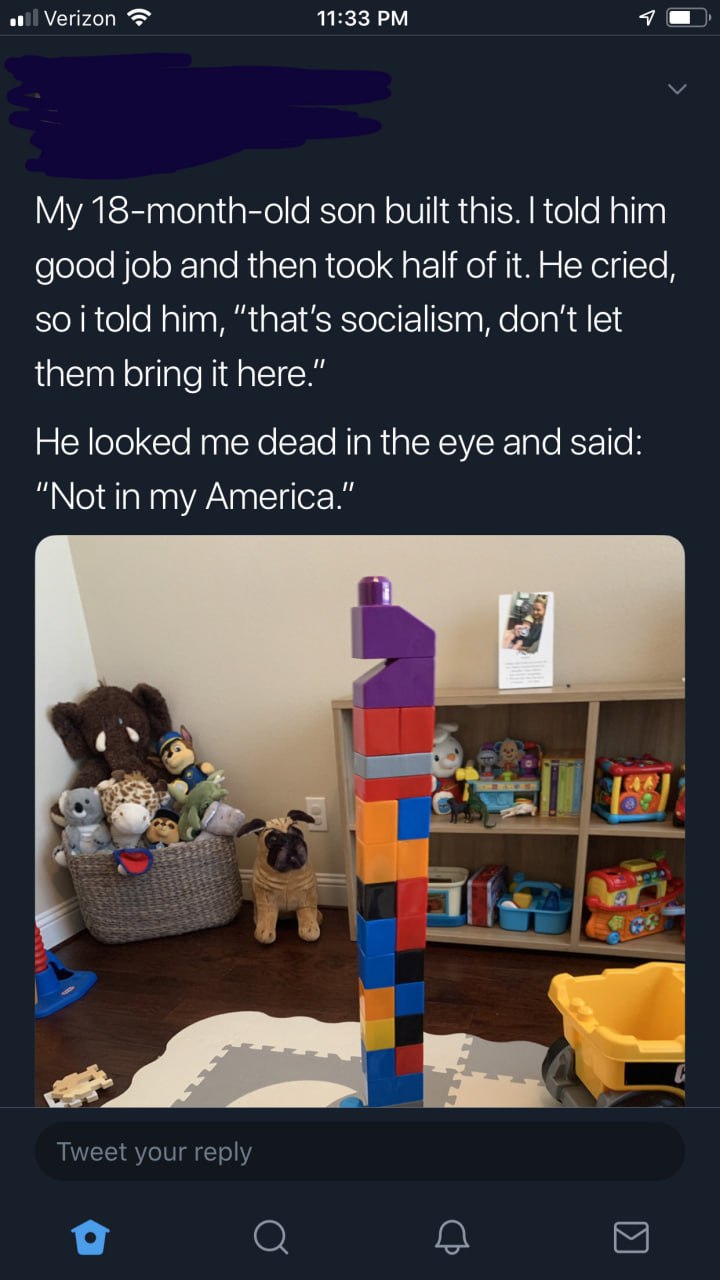Tap the "Not in my America." line
This screenshot has width=720, height=1280.
[x=196, y=497]
